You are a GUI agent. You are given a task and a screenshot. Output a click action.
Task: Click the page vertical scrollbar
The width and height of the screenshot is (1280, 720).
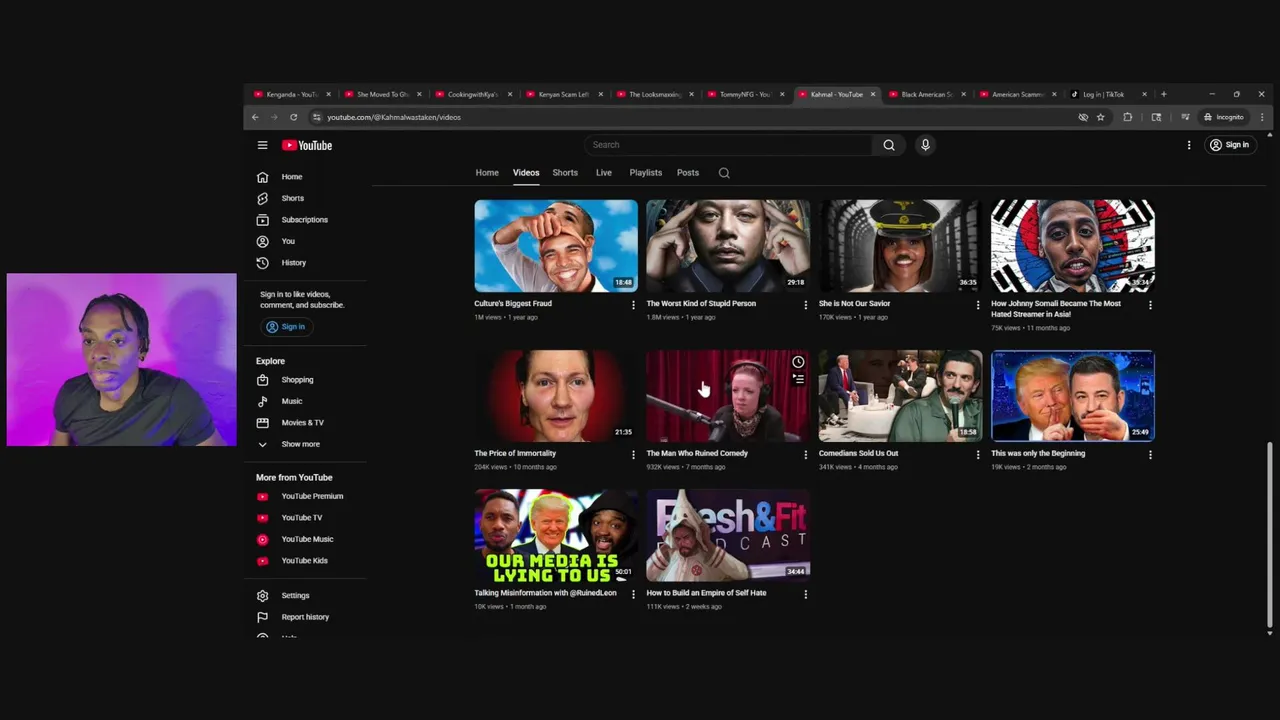1270,535
